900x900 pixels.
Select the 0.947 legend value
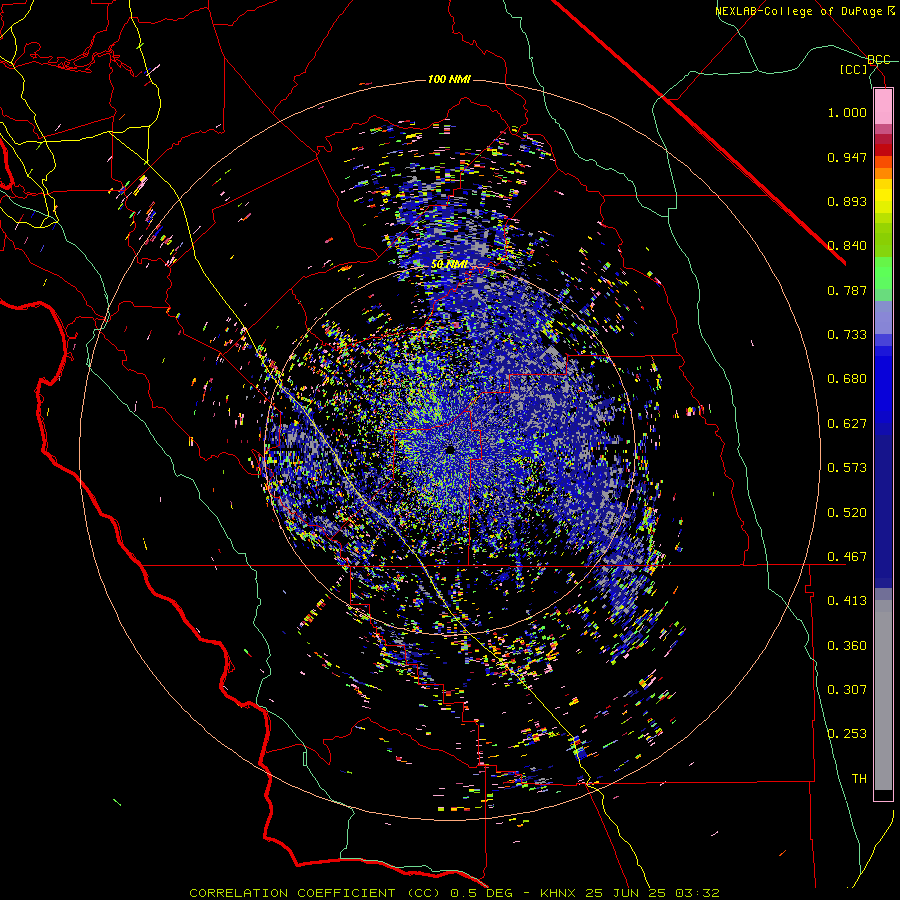847,157
